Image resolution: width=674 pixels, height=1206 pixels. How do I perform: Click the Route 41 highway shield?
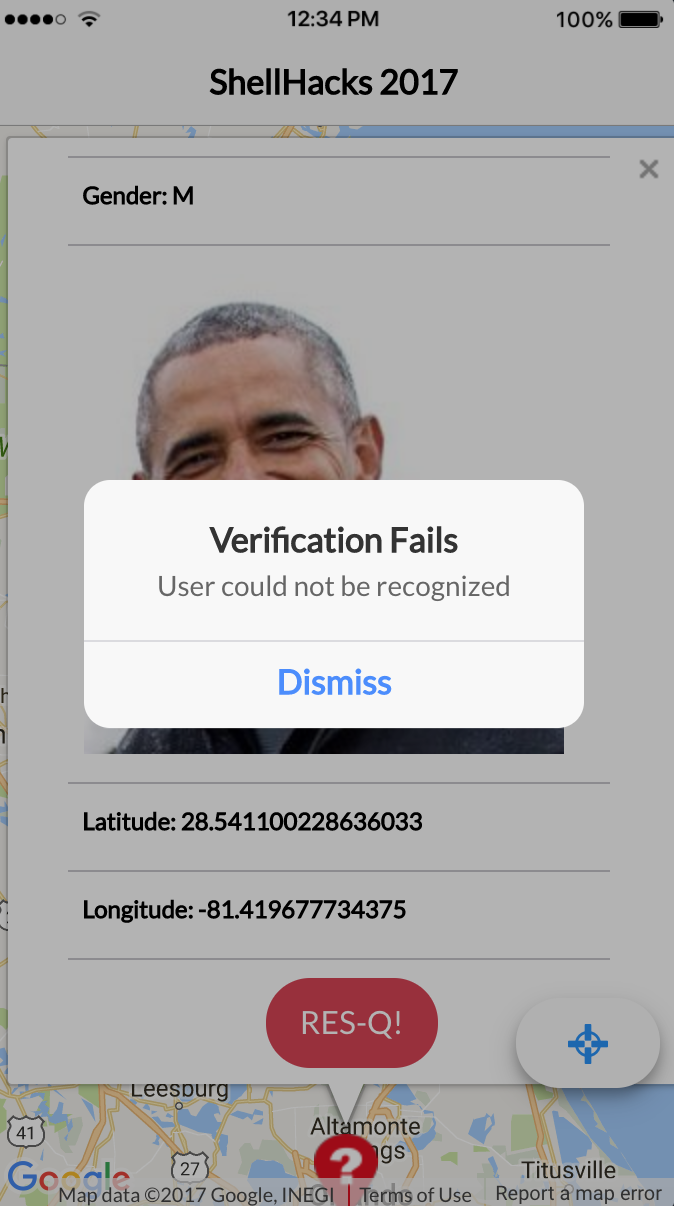27,1132
